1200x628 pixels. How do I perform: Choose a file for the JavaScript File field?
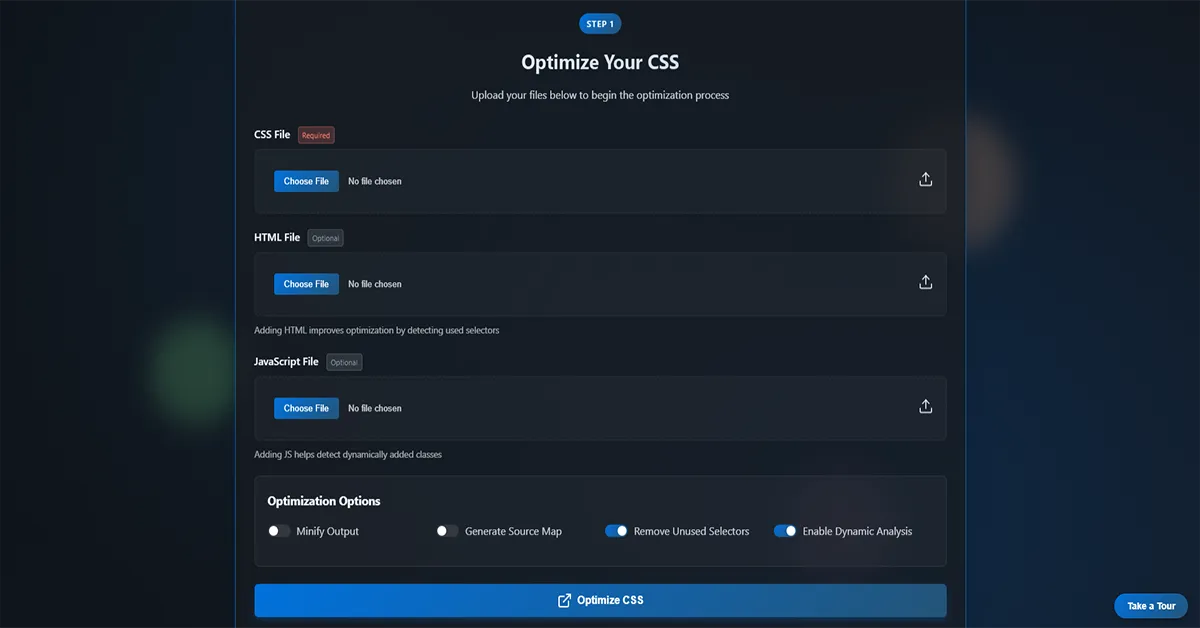[x=306, y=408]
